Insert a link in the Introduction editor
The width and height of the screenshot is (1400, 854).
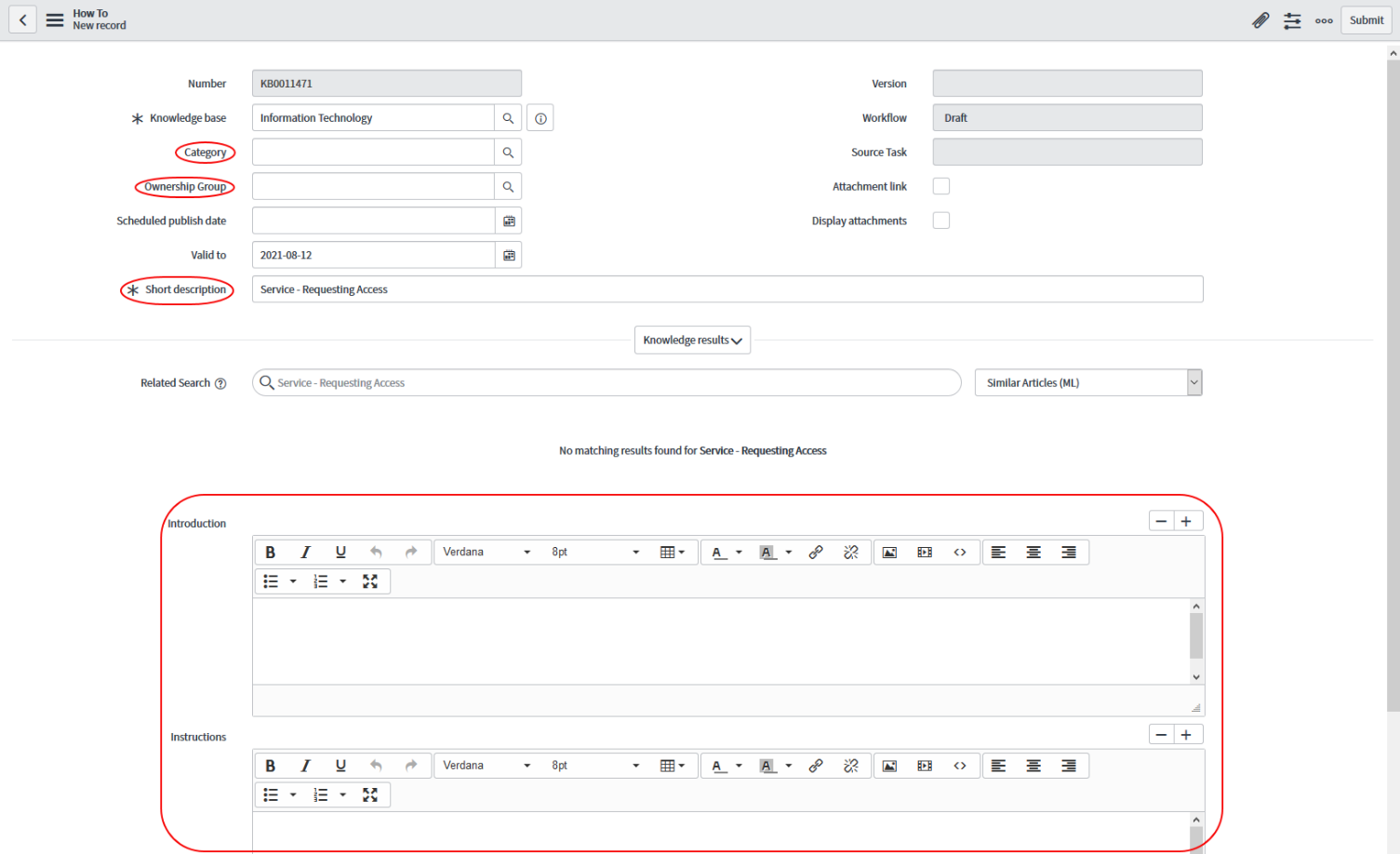tap(816, 552)
